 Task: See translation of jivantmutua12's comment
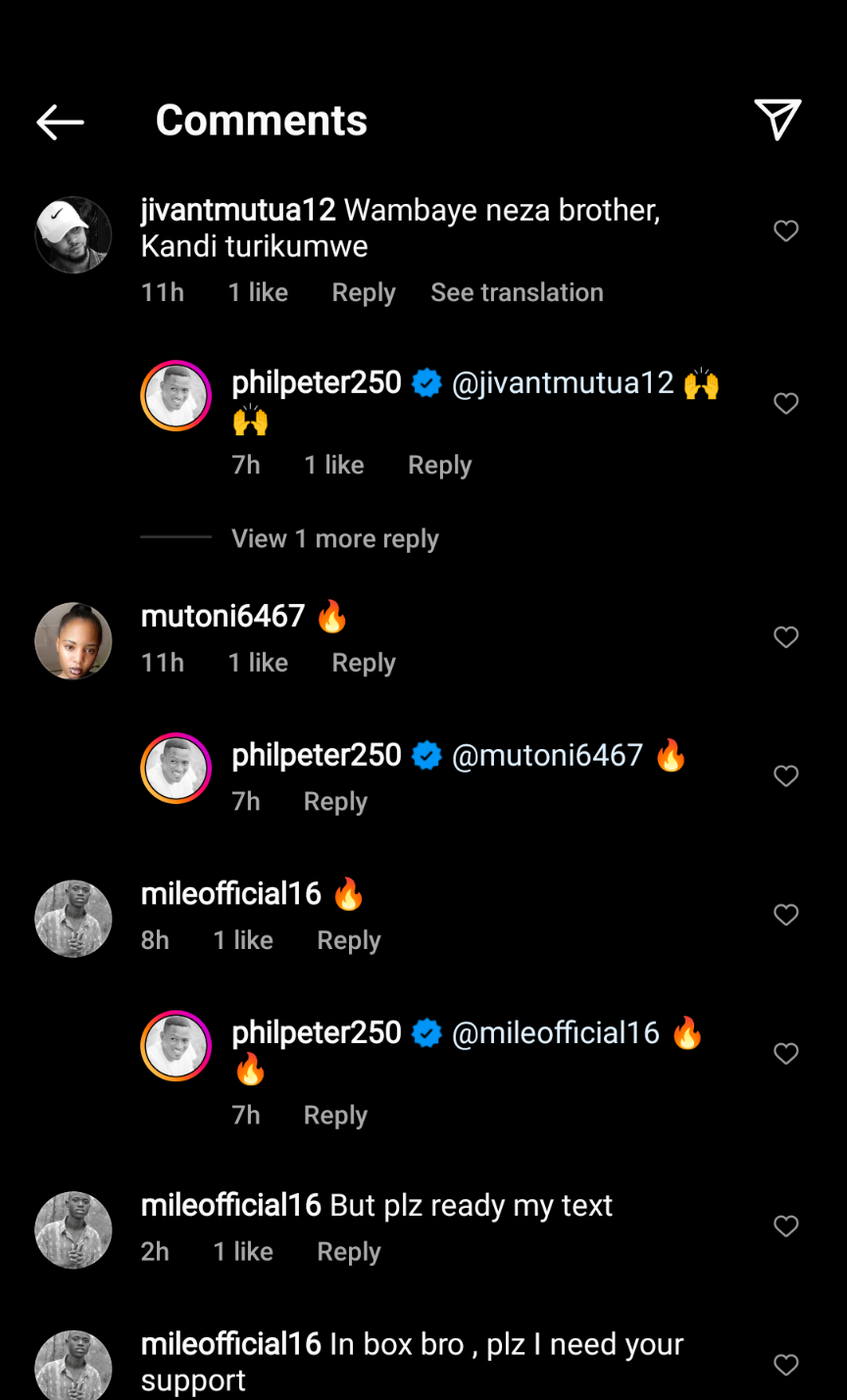click(x=517, y=292)
